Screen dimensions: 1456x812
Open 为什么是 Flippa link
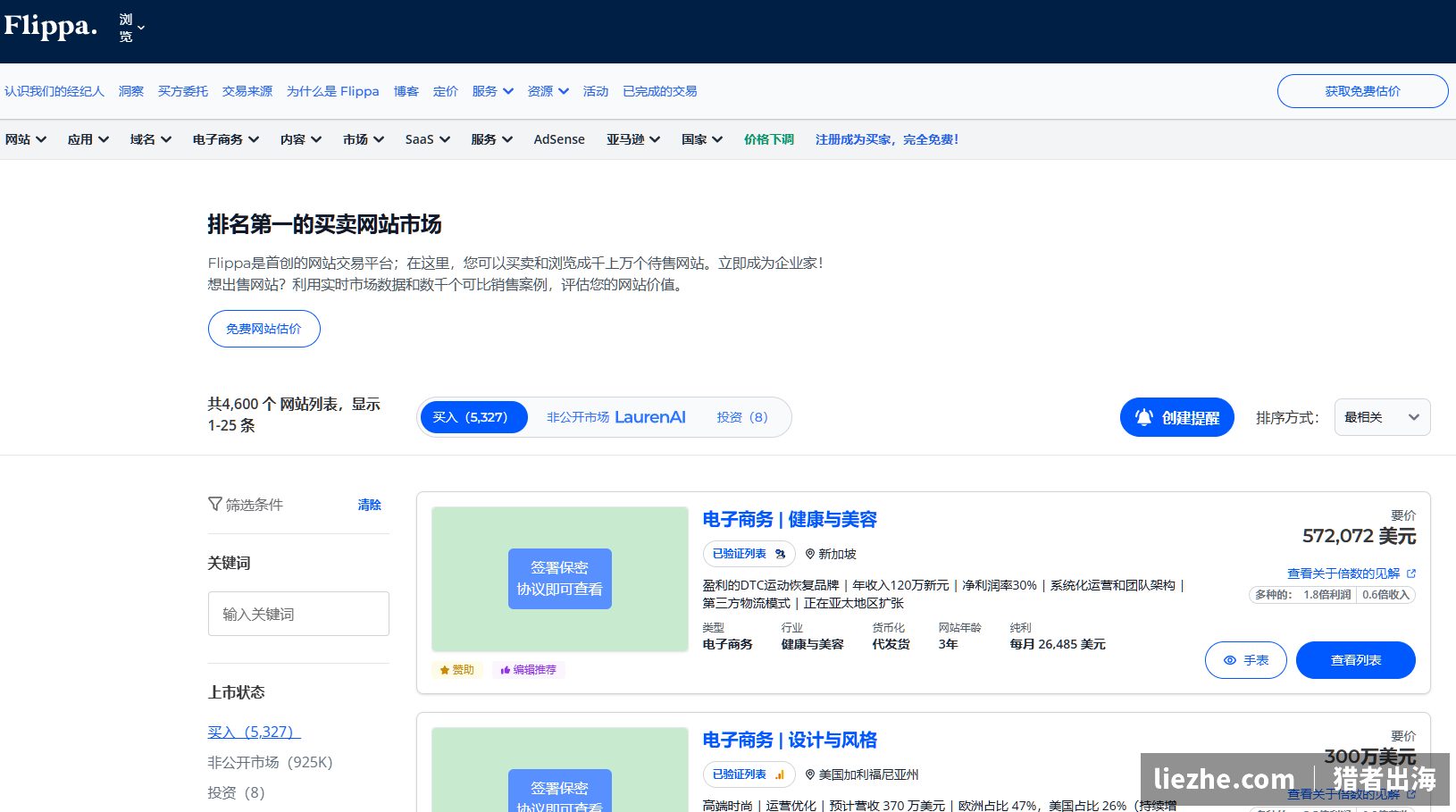332,91
